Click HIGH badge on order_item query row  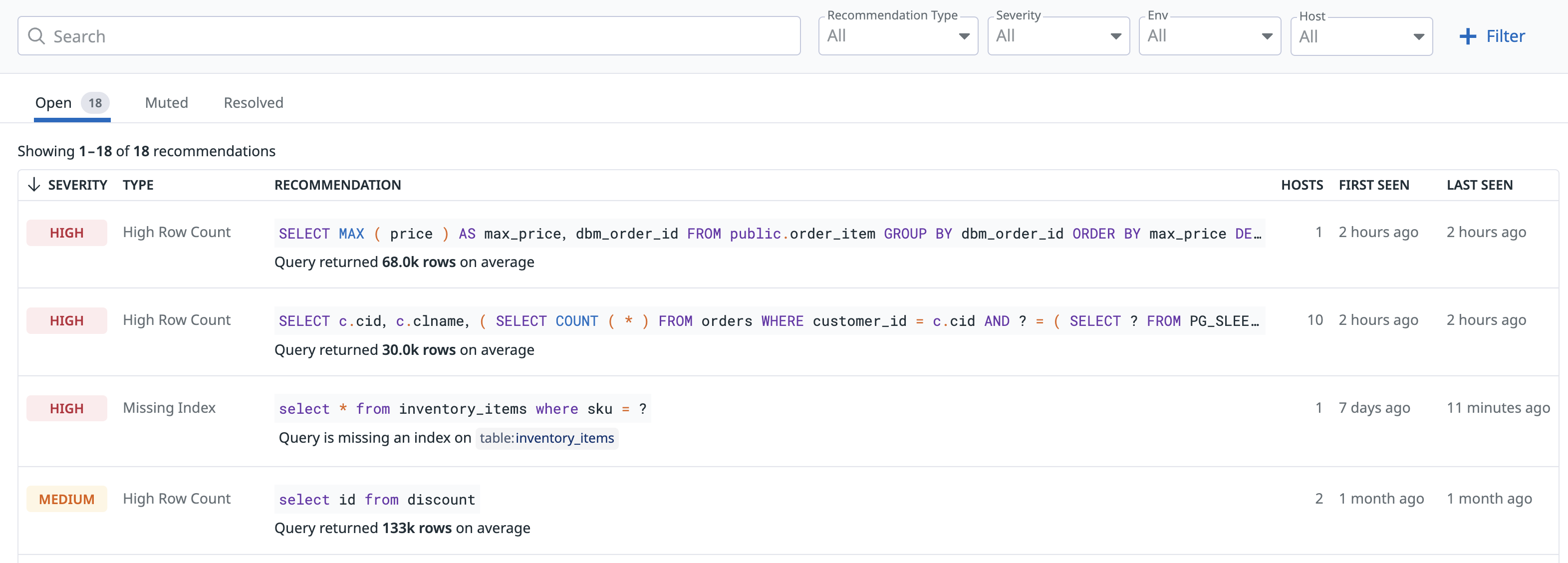pos(66,233)
